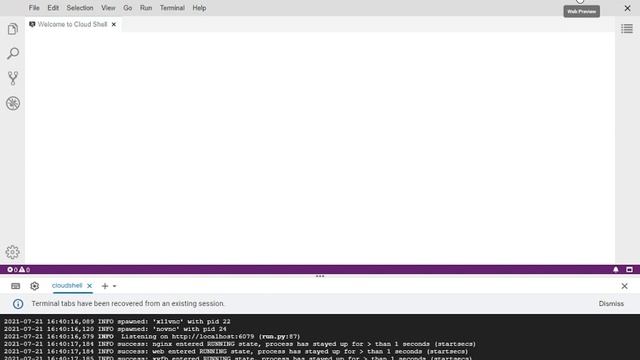Open the Selection menu

[80, 8]
